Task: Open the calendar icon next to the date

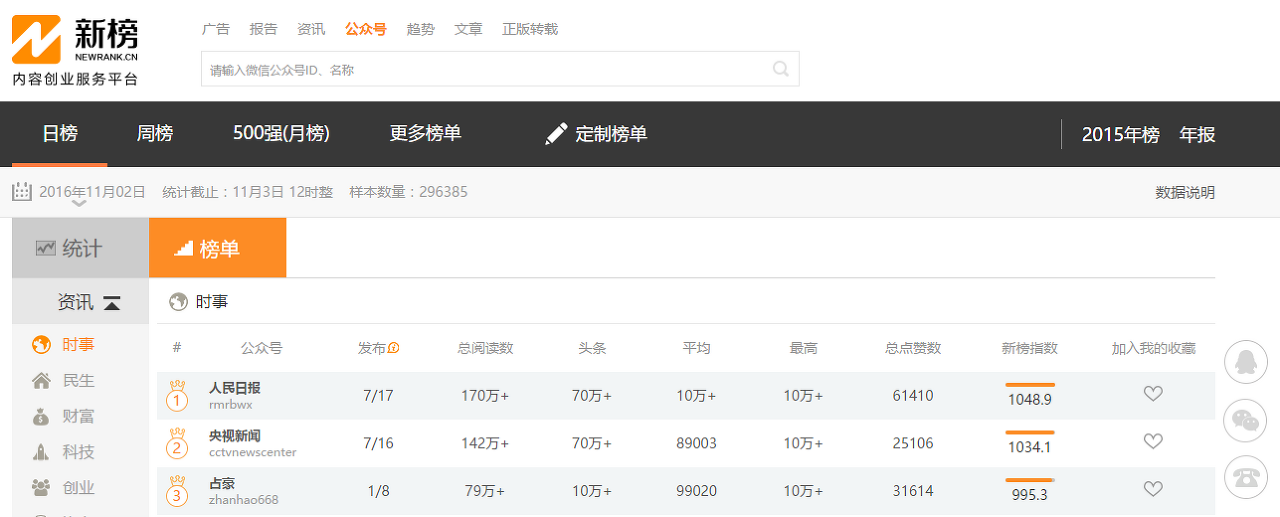Action: pos(22,191)
